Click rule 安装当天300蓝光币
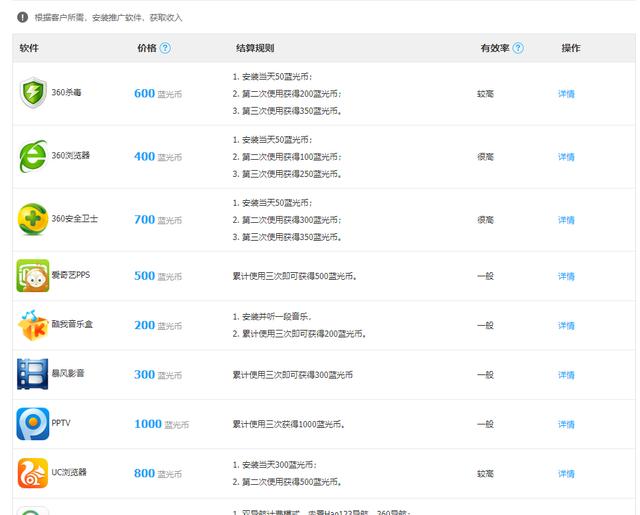 (x=275, y=465)
